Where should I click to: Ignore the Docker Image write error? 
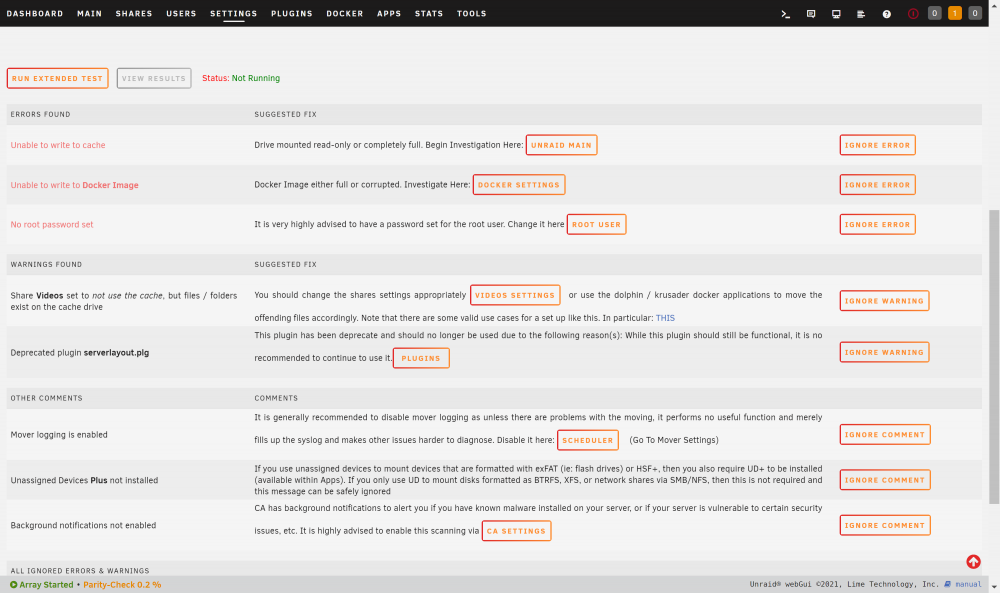point(878,185)
